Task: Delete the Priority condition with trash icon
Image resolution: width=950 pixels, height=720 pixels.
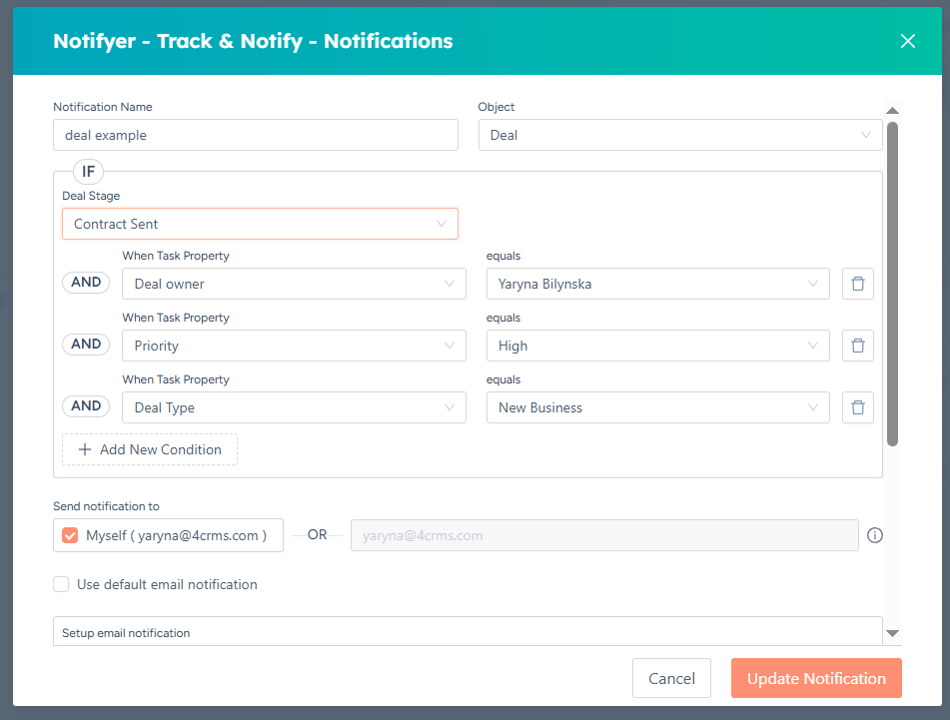Action: pyautogui.click(x=857, y=345)
